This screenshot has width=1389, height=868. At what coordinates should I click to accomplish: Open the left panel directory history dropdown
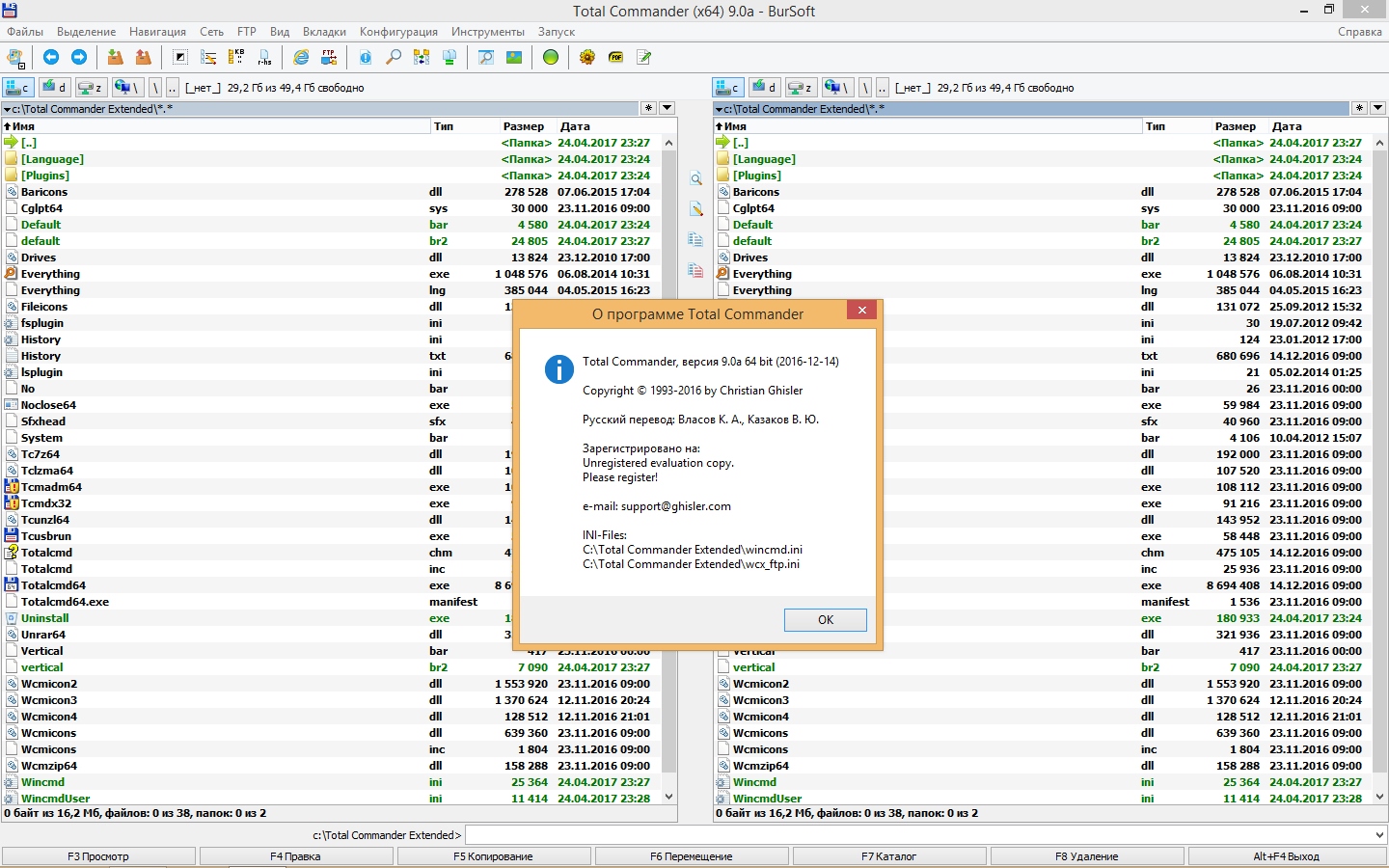tap(667, 108)
